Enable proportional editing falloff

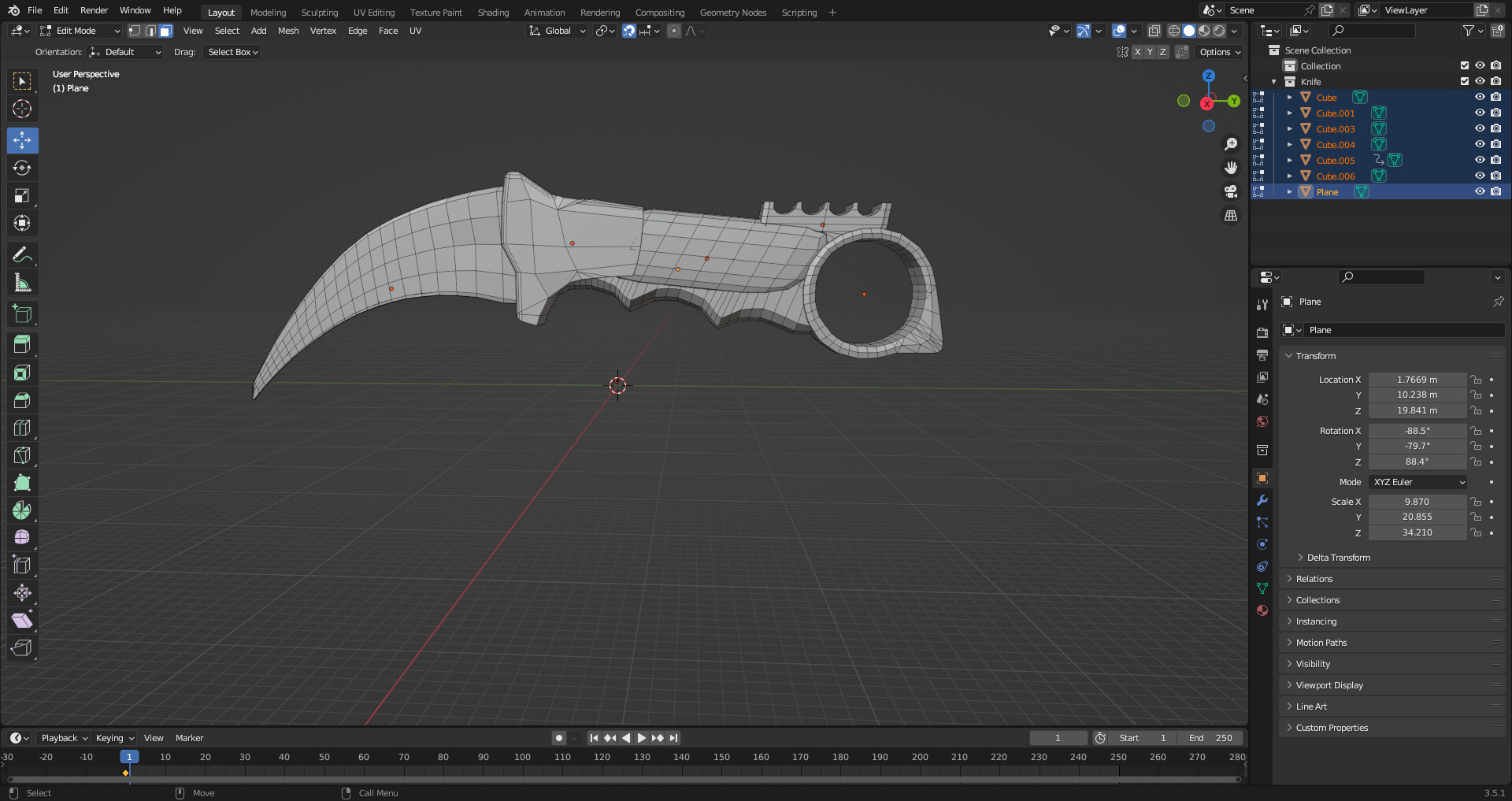[x=674, y=31]
